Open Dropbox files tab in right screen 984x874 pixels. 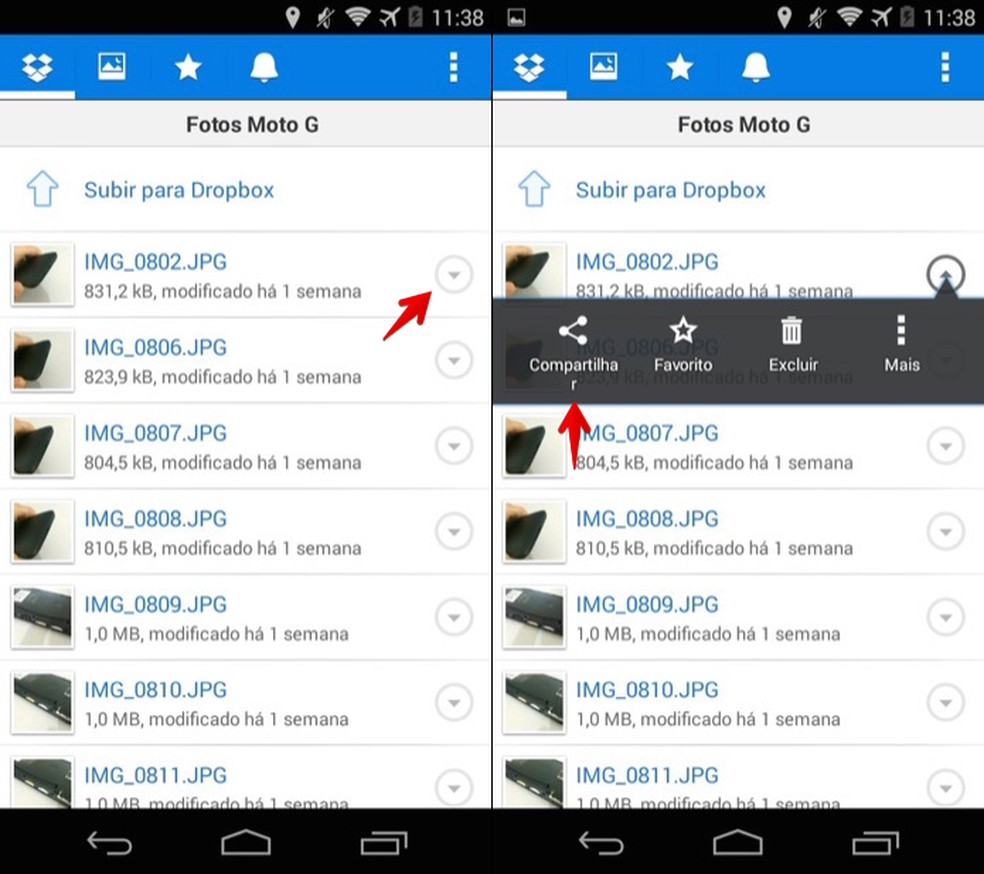[x=529, y=67]
